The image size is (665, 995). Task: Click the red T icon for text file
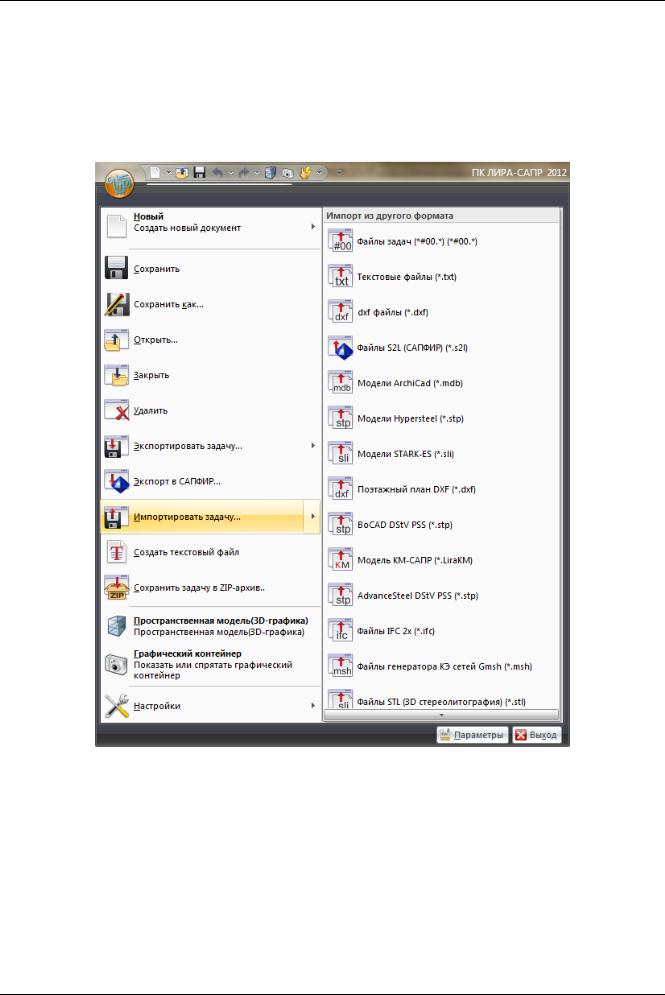117,552
